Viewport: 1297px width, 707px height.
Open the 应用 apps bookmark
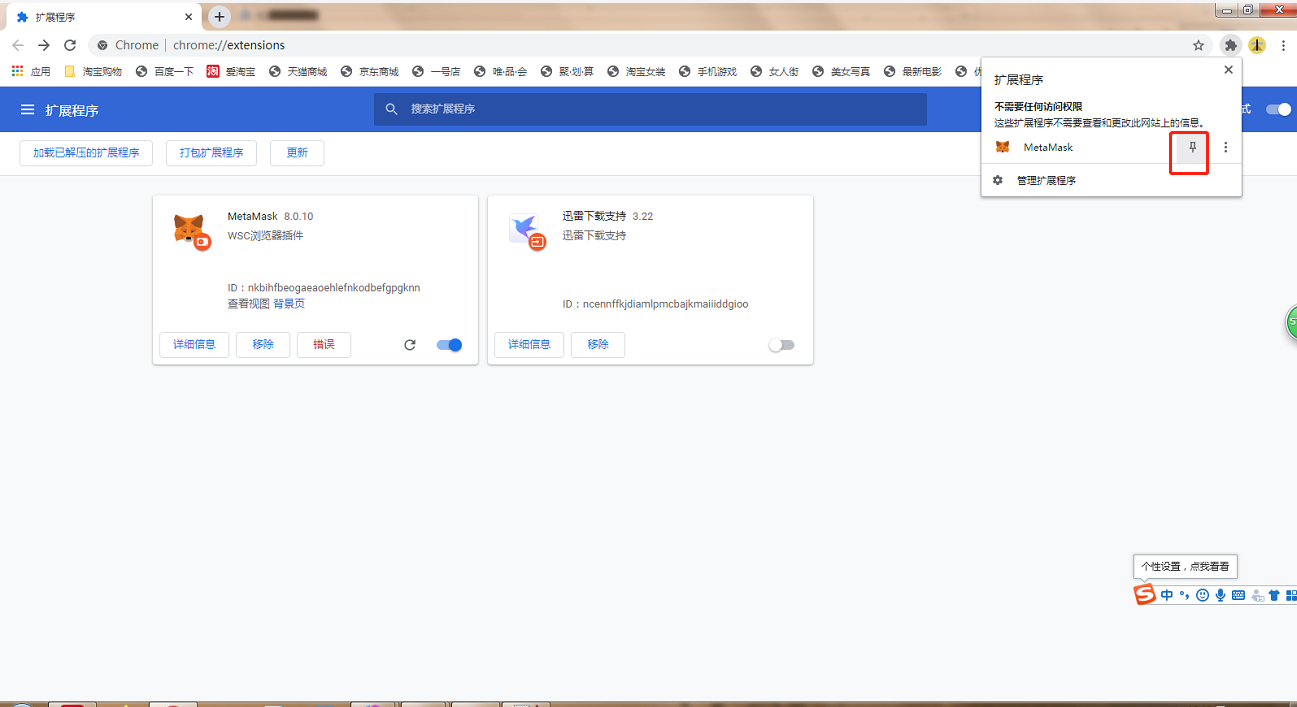[31, 72]
